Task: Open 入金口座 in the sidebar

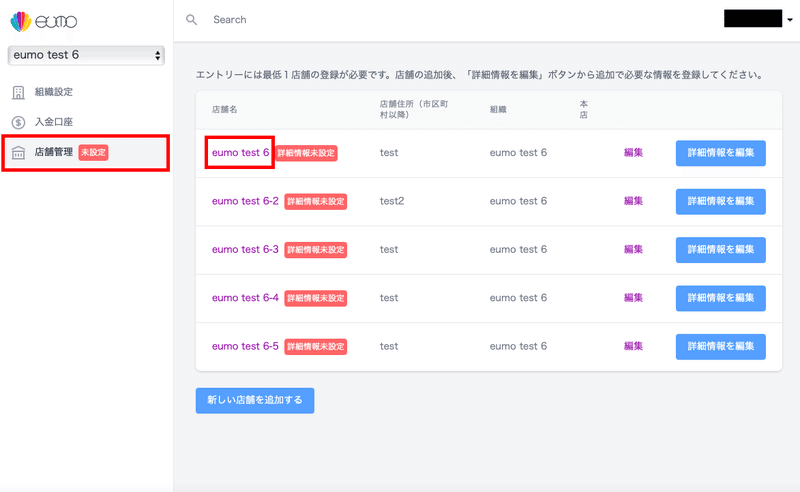Action: (x=54, y=122)
